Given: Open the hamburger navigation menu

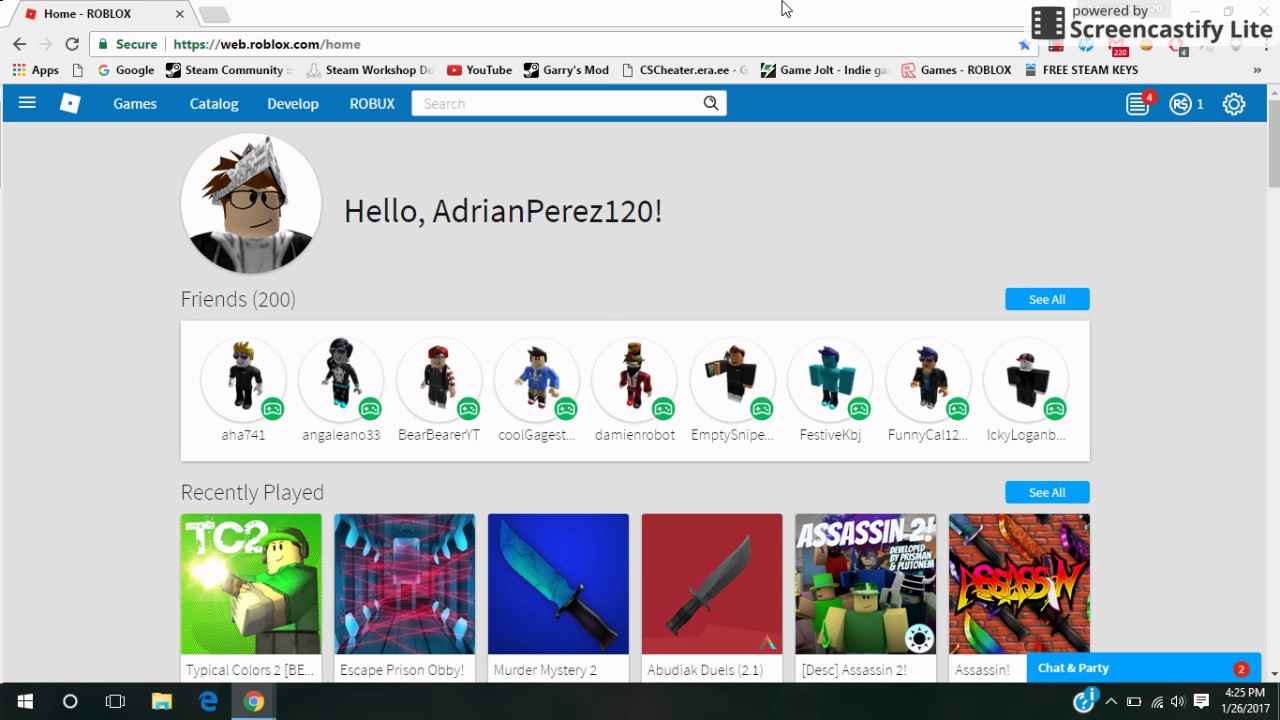Looking at the screenshot, I should pyautogui.click(x=27, y=103).
